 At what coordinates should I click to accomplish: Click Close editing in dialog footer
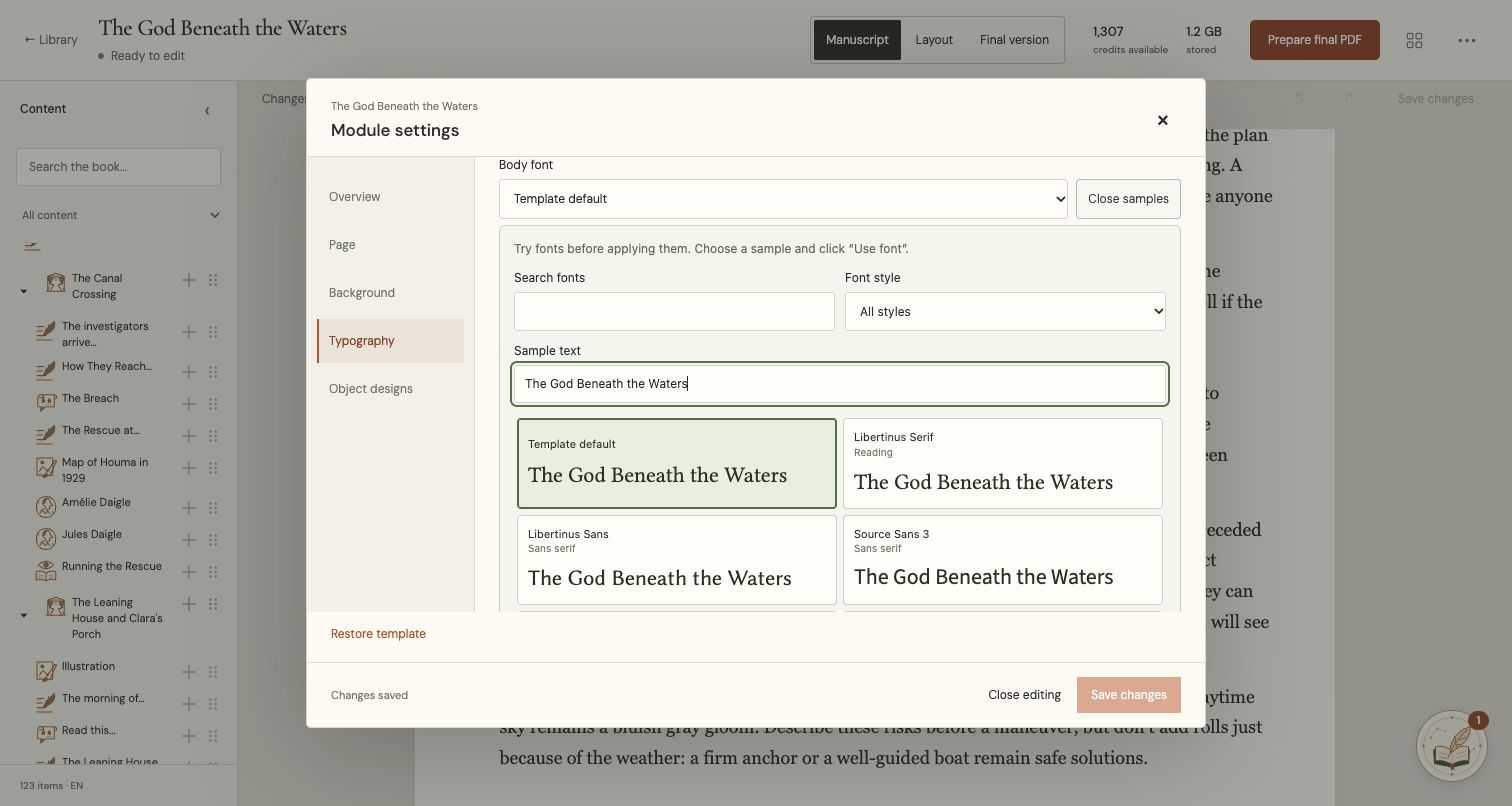tap(1024, 695)
